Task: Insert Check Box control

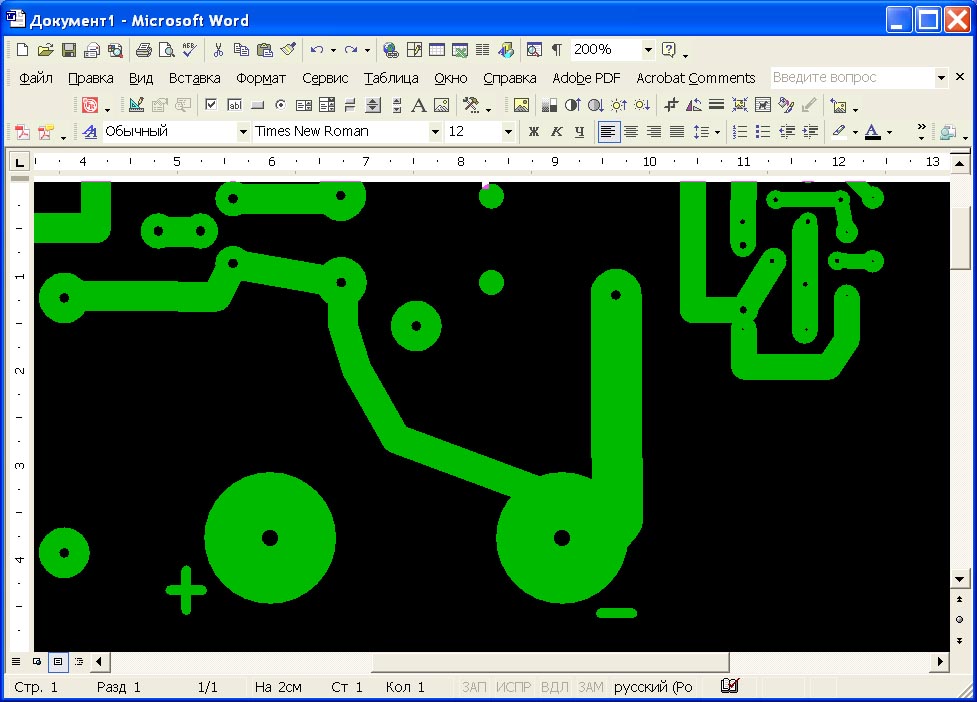Action: 211,105
